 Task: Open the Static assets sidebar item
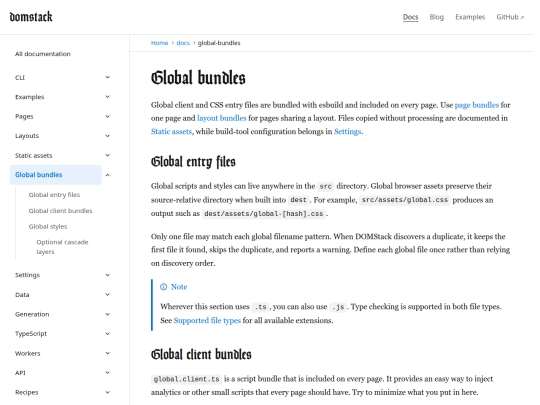click(x=33, y=155)
